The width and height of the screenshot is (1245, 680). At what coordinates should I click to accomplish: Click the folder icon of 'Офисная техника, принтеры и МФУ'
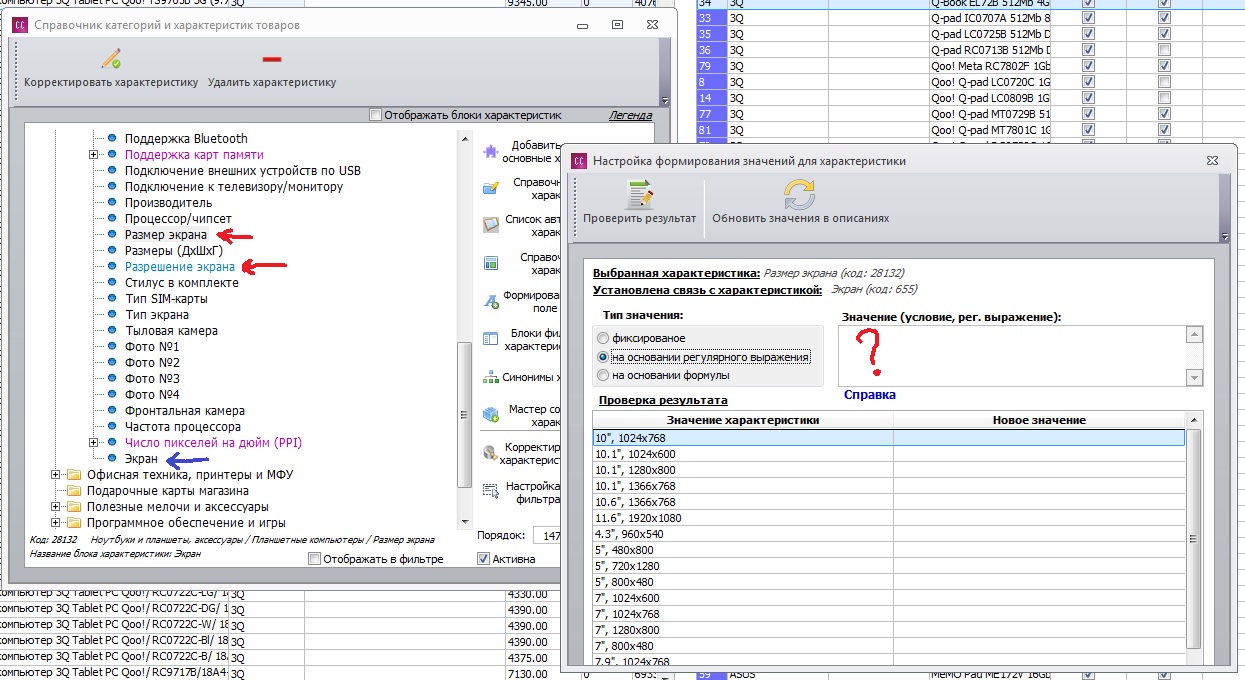[x=74, y=475]
